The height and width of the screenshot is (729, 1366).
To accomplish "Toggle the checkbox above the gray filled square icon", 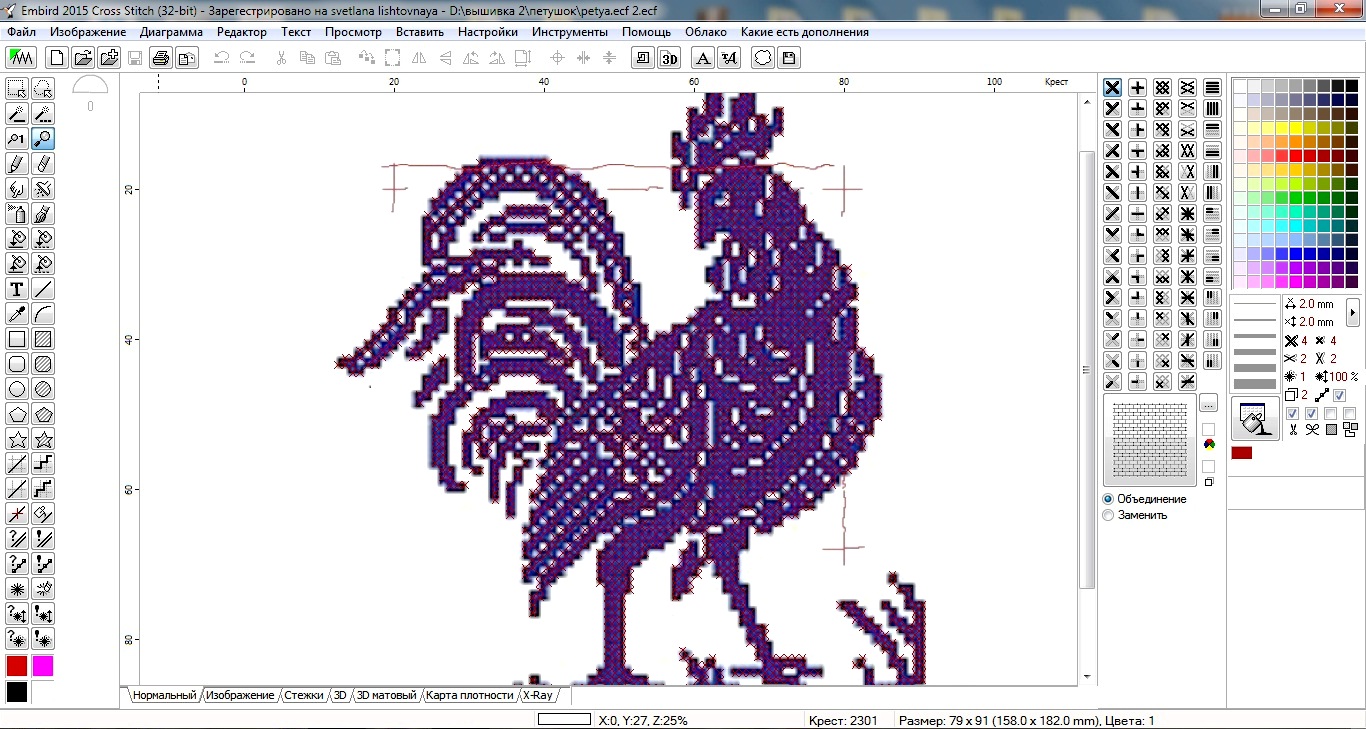I will [x=1331, y=413].
